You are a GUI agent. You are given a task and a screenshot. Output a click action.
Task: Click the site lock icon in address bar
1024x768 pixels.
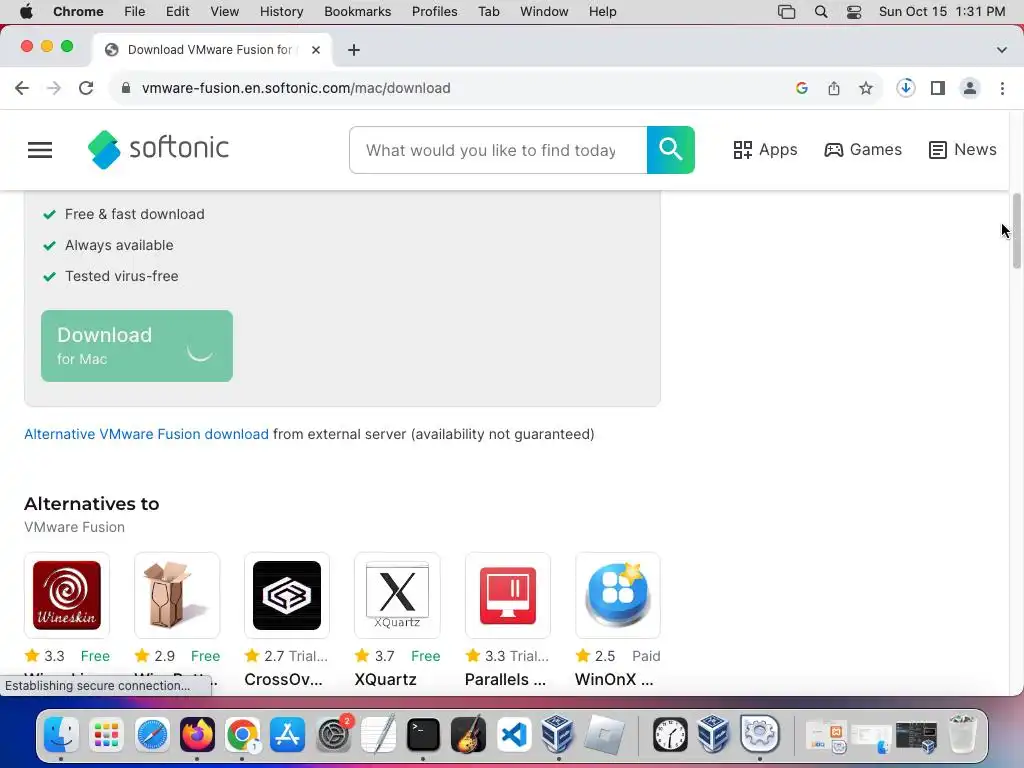coord(126,88)
